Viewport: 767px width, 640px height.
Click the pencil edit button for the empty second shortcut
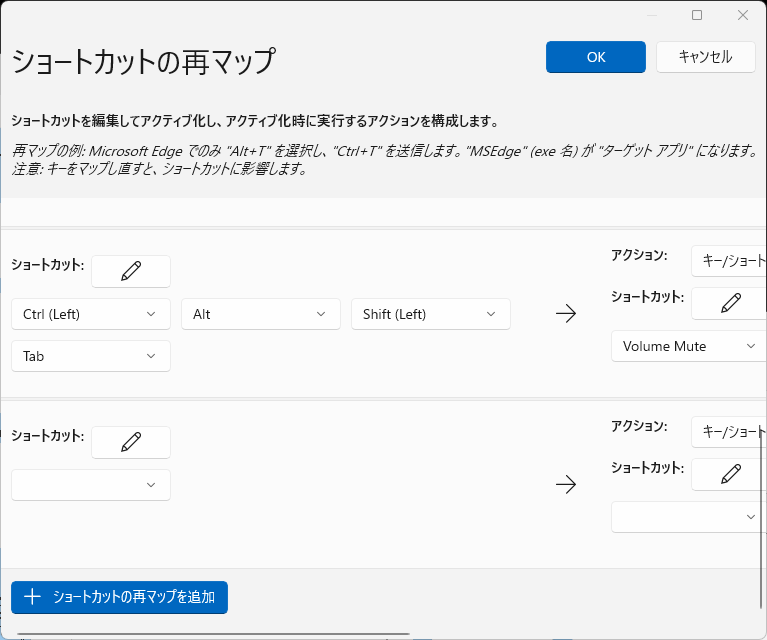[131, 442]
